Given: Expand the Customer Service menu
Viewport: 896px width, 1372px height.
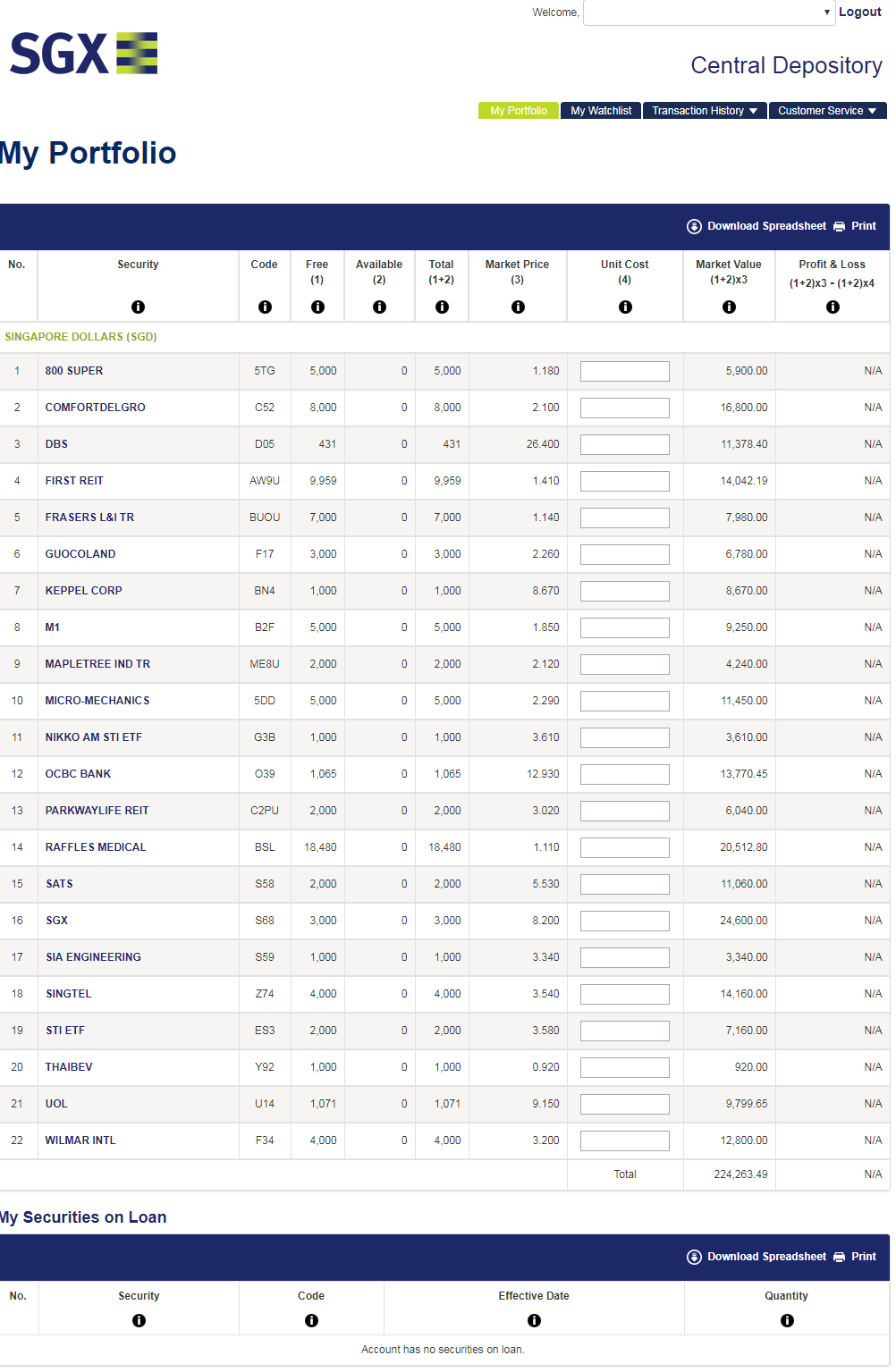Looking at the screenshot, I should point(827,111).
